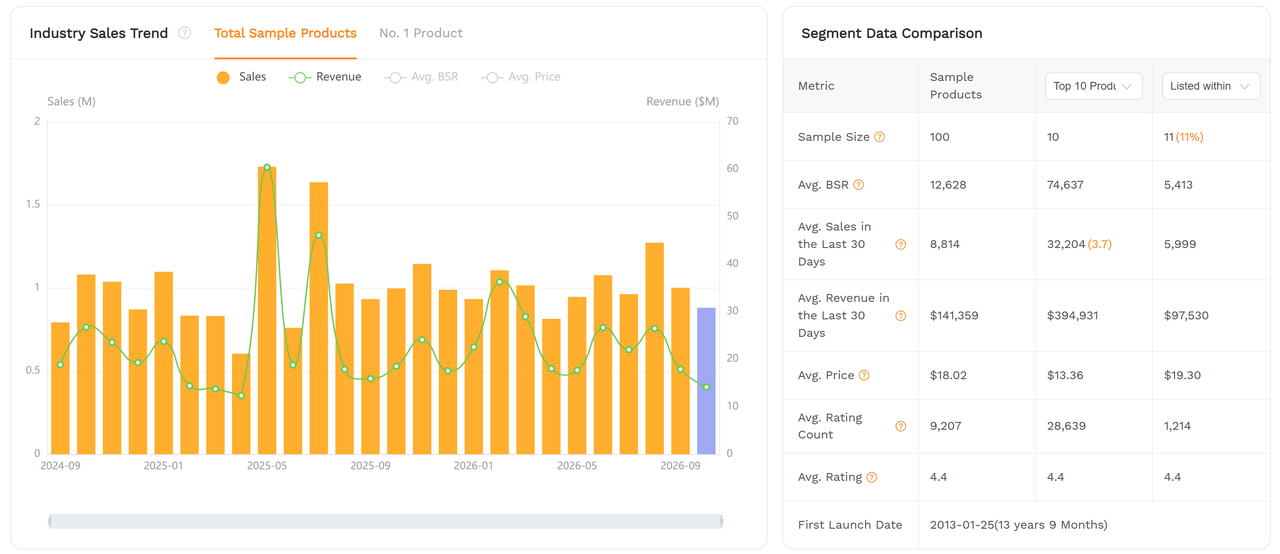The image size is (1280, 554).
Task: Click average price value $19.30
Action: pyautogui.click(x=1183, y=376)
